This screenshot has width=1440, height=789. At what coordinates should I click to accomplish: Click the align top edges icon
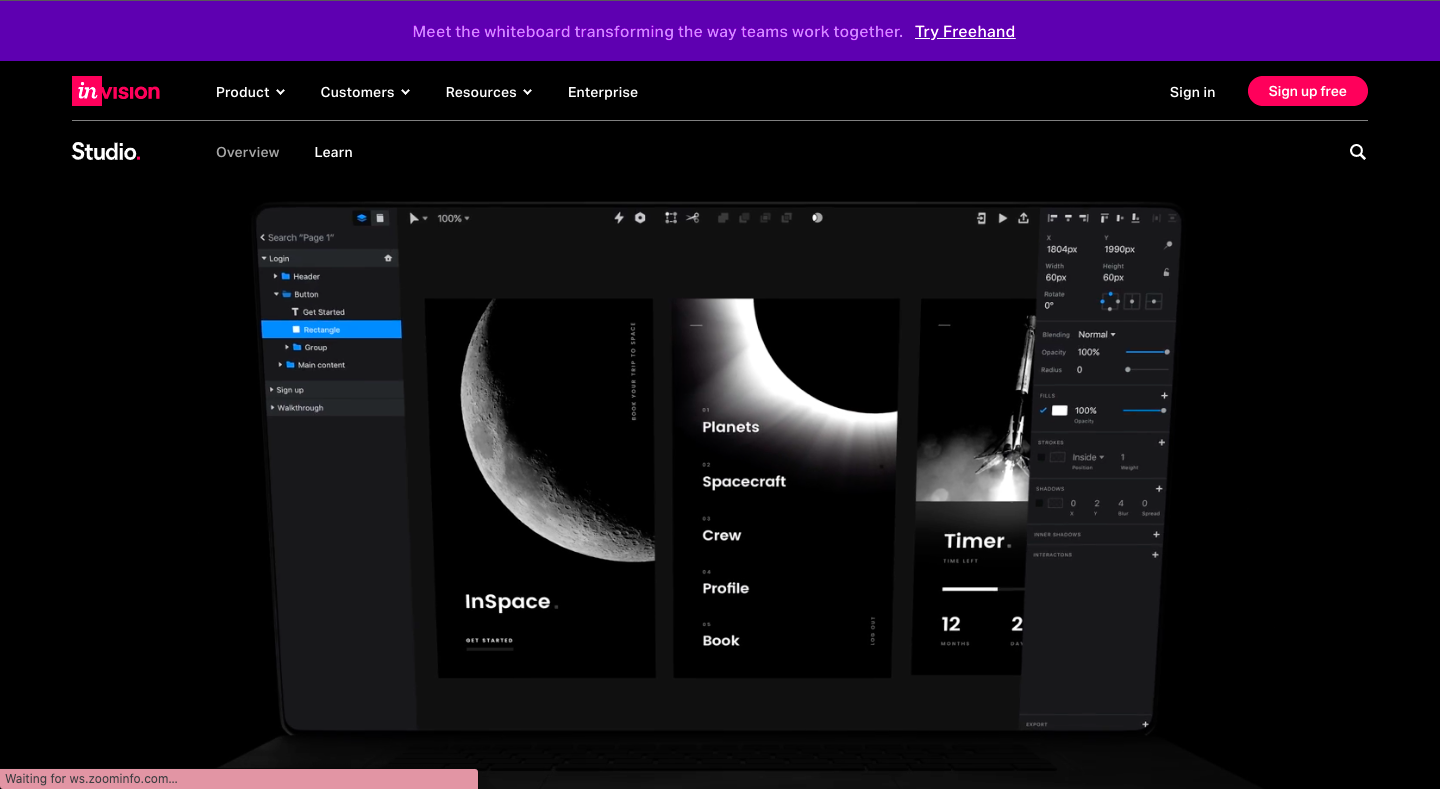(1105, 218)
